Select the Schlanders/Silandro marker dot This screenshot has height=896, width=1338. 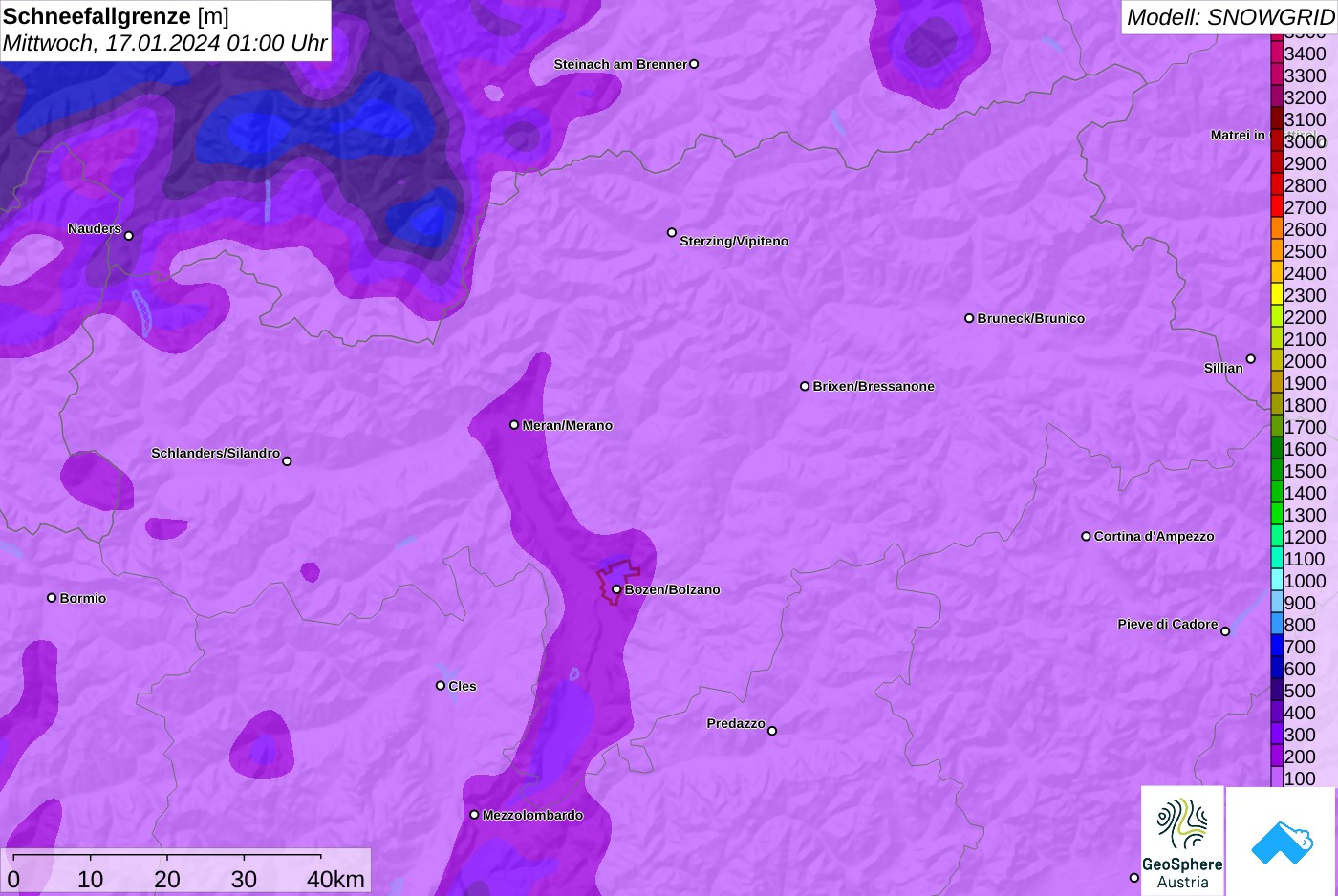pos(287,461)
